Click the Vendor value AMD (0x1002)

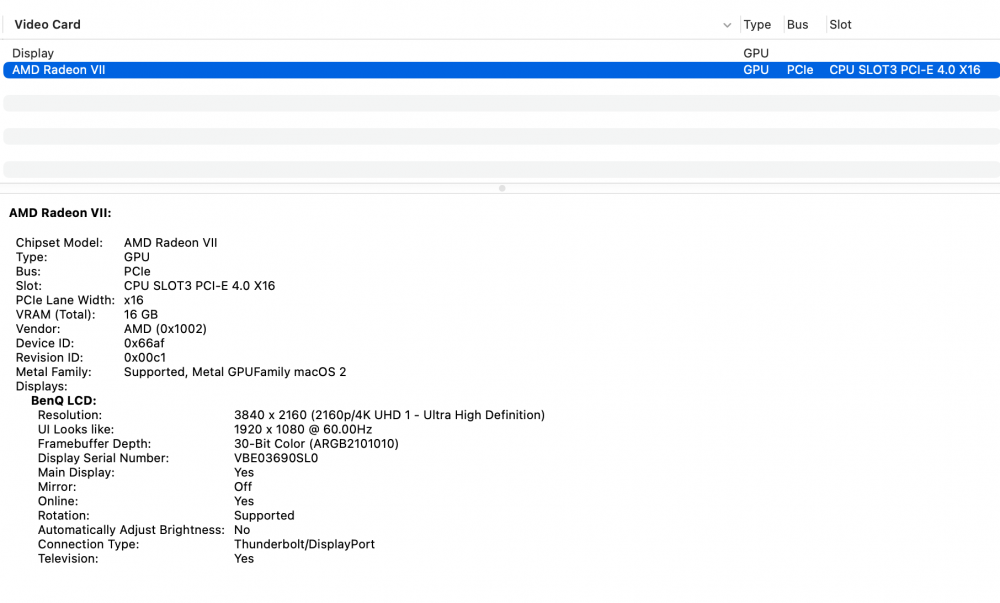pos(165,329)
